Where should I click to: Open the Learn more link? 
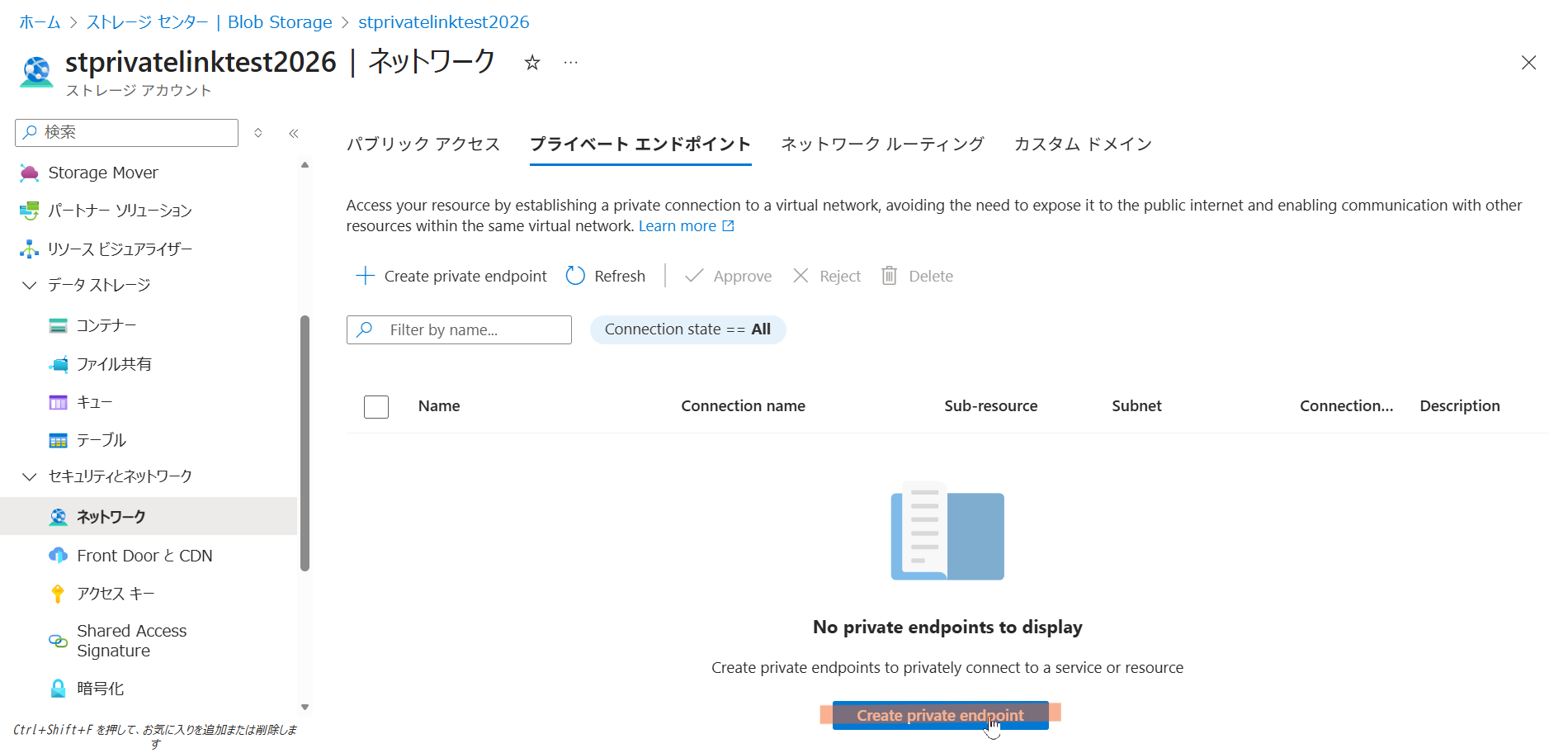click(678, 226)
